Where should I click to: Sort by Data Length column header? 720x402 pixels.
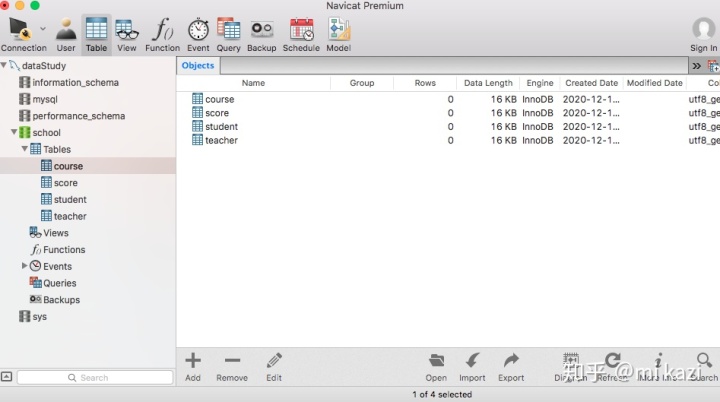point(488,83)
